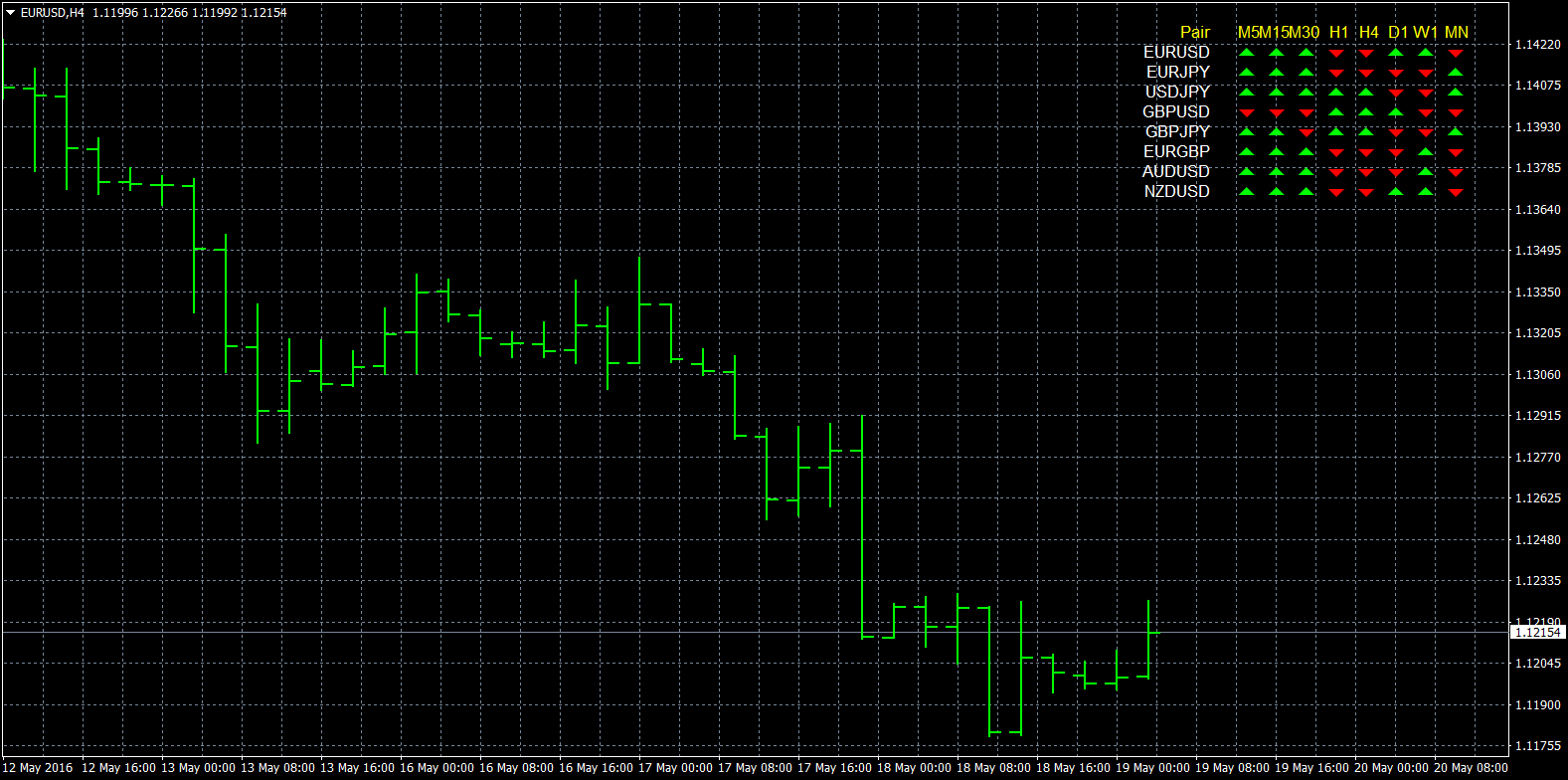Click the H1 timeframe column header
This screenshot has height=780, width=1568.
pos(1338,32)
